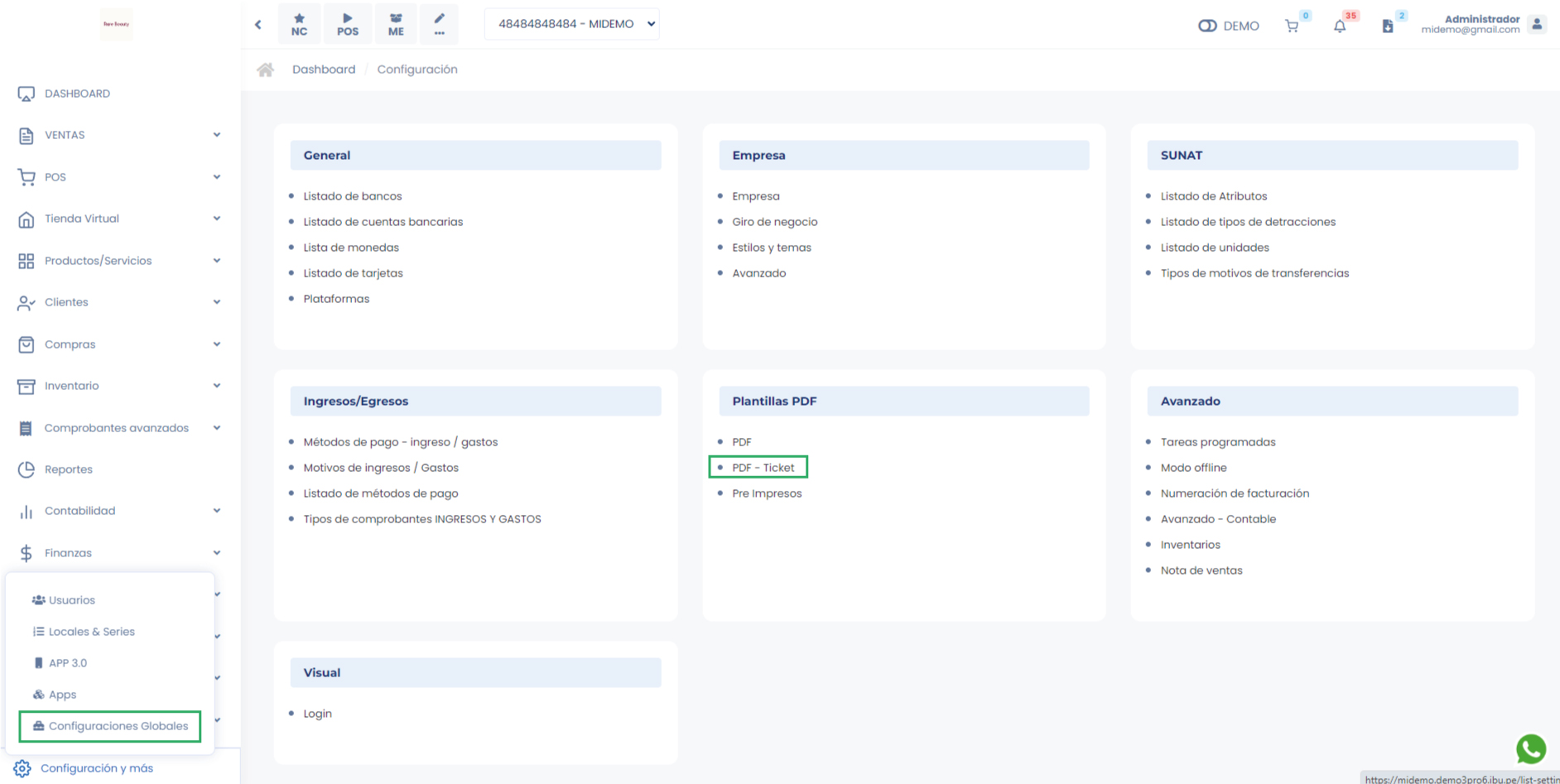The width and height of the screenshot is (1560, 784).
Task: Click the home icon in breadcrumb
Action: (x=265, y=70)
